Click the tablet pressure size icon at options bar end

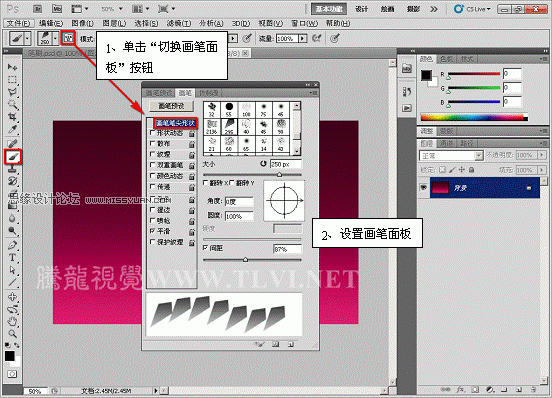(335, 38)
